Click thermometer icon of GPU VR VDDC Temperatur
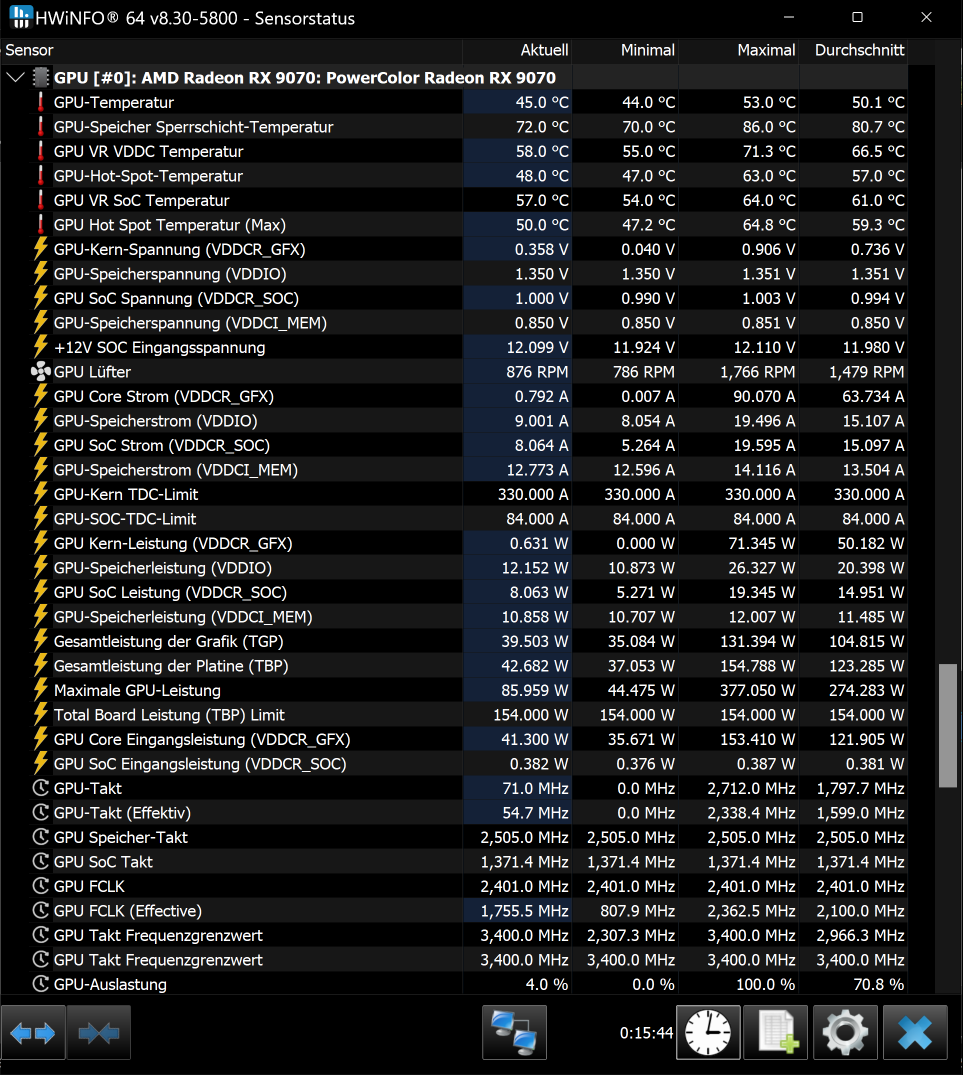The height and width of the screenshot is (1075, 963). coord(40,151)
